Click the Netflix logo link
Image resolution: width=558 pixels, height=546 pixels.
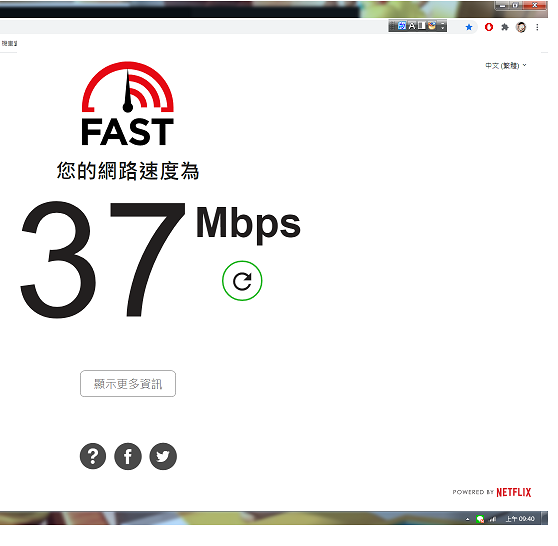click(513, 492)
